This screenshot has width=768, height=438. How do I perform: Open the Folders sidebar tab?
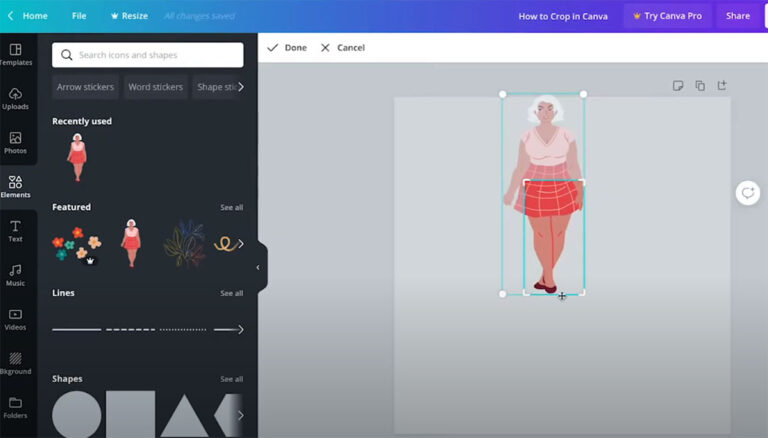(16, 407)
